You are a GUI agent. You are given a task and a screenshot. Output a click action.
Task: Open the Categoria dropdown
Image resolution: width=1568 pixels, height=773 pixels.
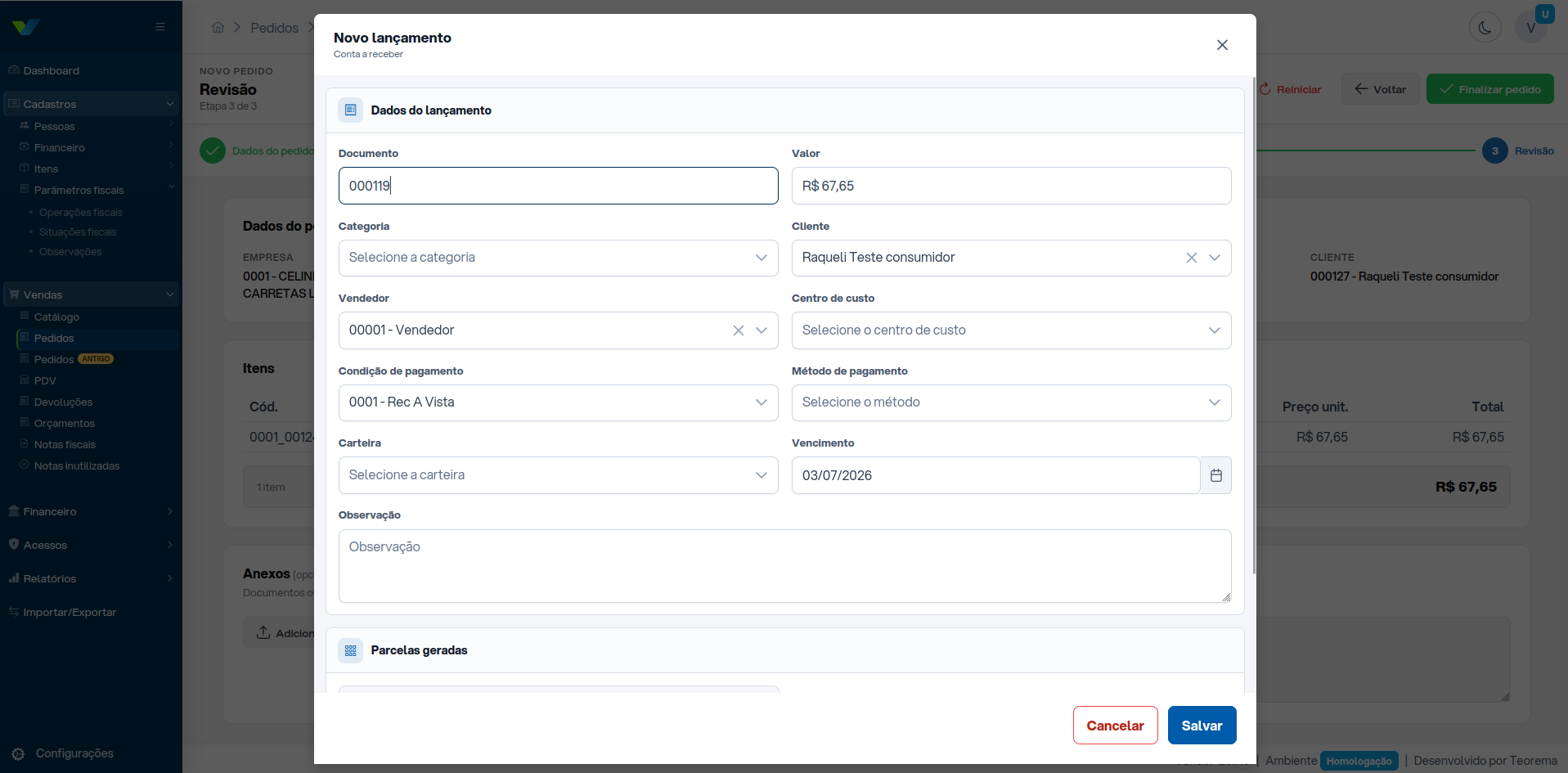click(x=558, y=258)
